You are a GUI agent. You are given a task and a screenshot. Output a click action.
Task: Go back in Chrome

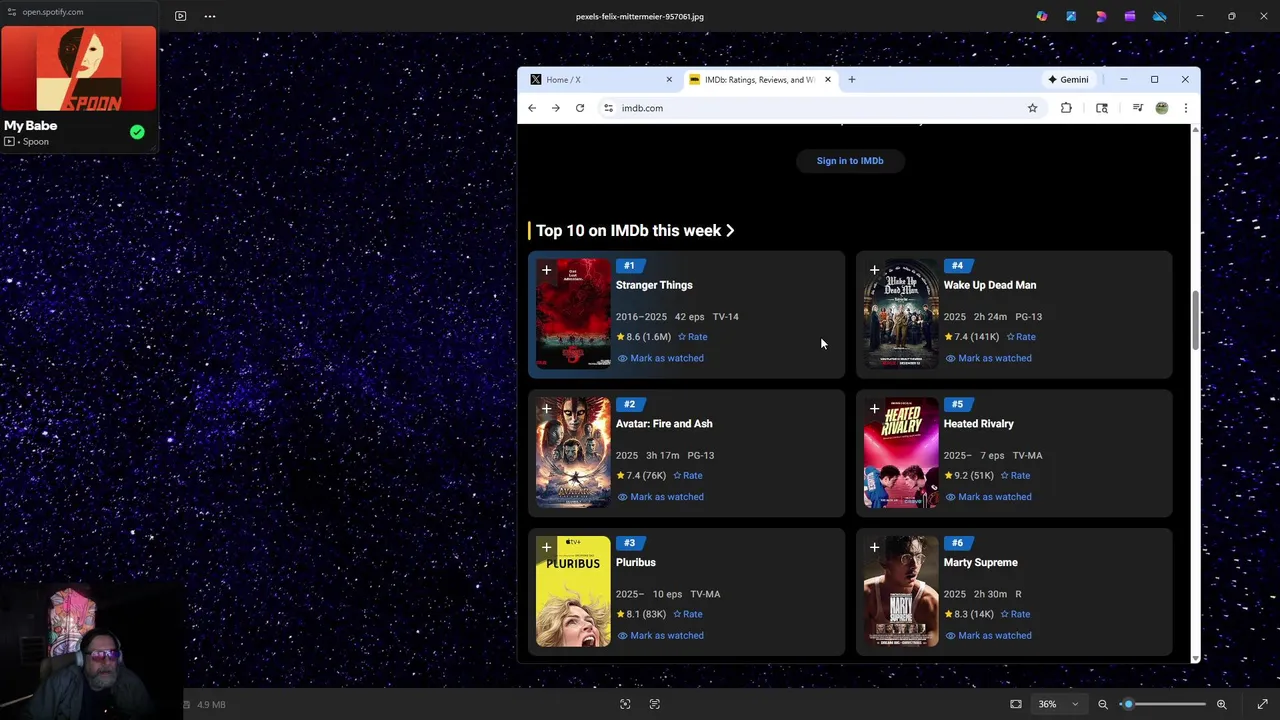[532, 108]
